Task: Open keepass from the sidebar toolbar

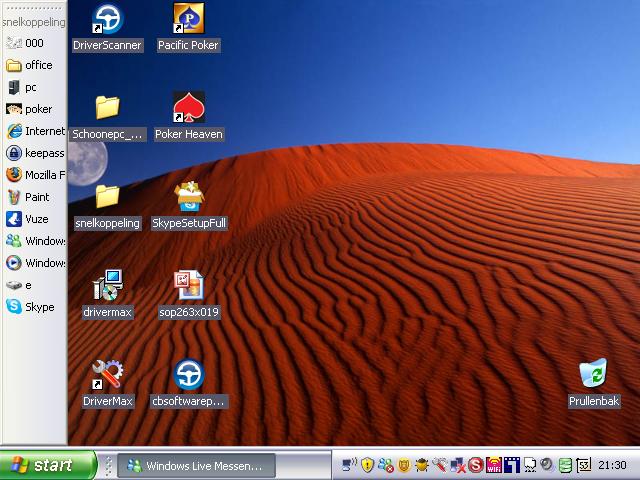Action: pyautogui.click(x=34, y=153)
